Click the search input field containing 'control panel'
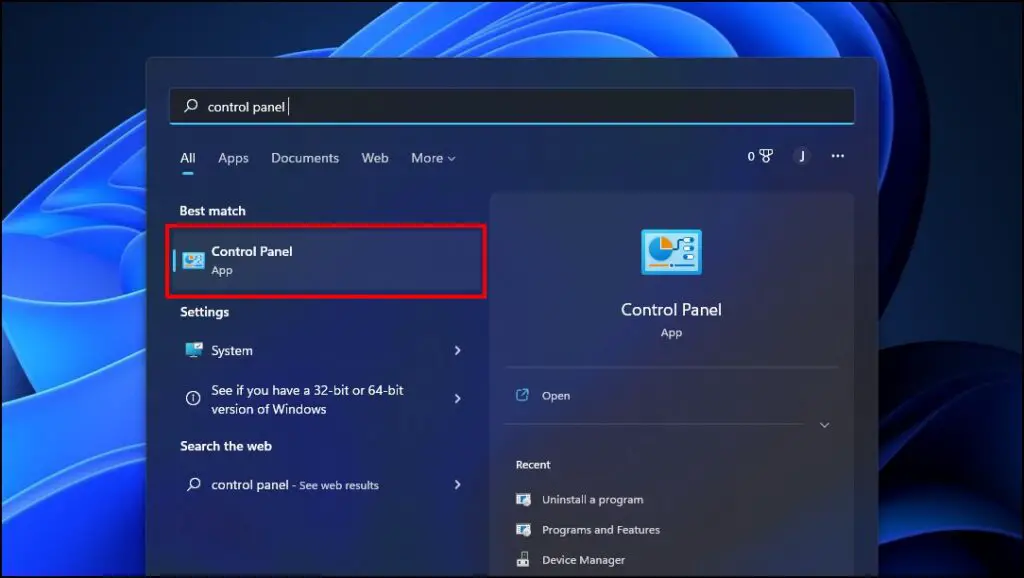The height and width of the screenshot is (578, 1024). pos(512,106)
